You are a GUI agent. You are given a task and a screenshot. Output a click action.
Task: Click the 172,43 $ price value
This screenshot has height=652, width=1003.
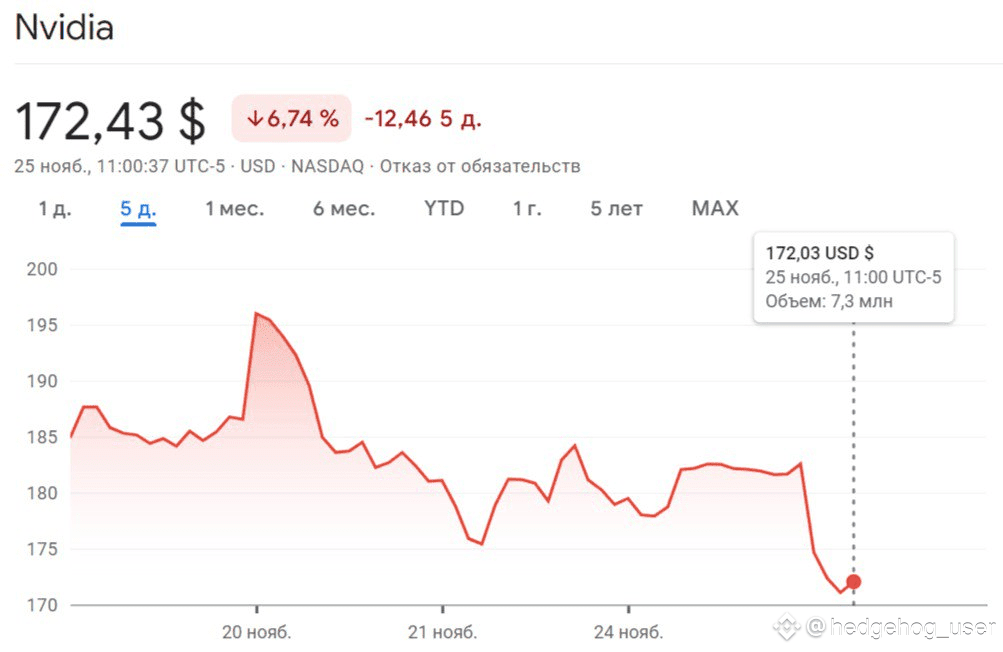[x=110, y=121]
